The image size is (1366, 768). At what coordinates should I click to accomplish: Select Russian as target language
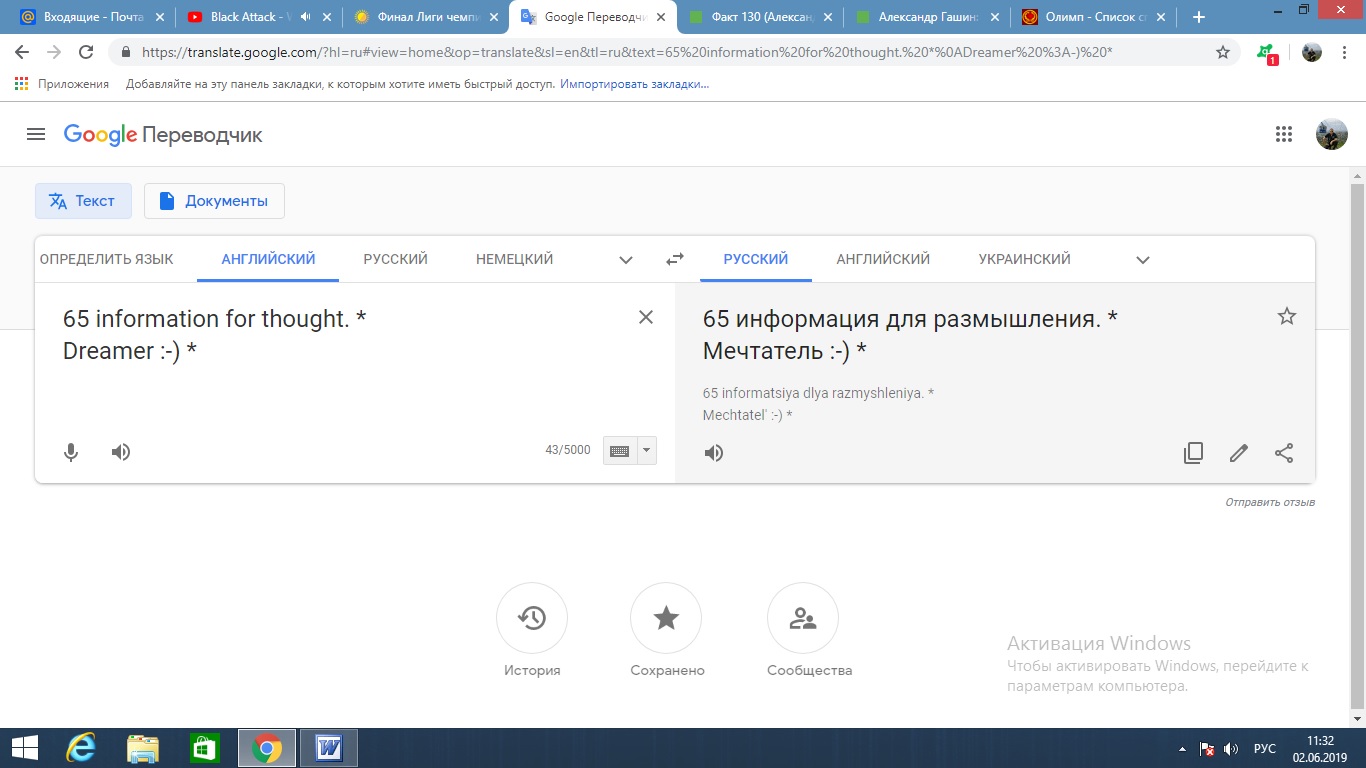point(756,259)
